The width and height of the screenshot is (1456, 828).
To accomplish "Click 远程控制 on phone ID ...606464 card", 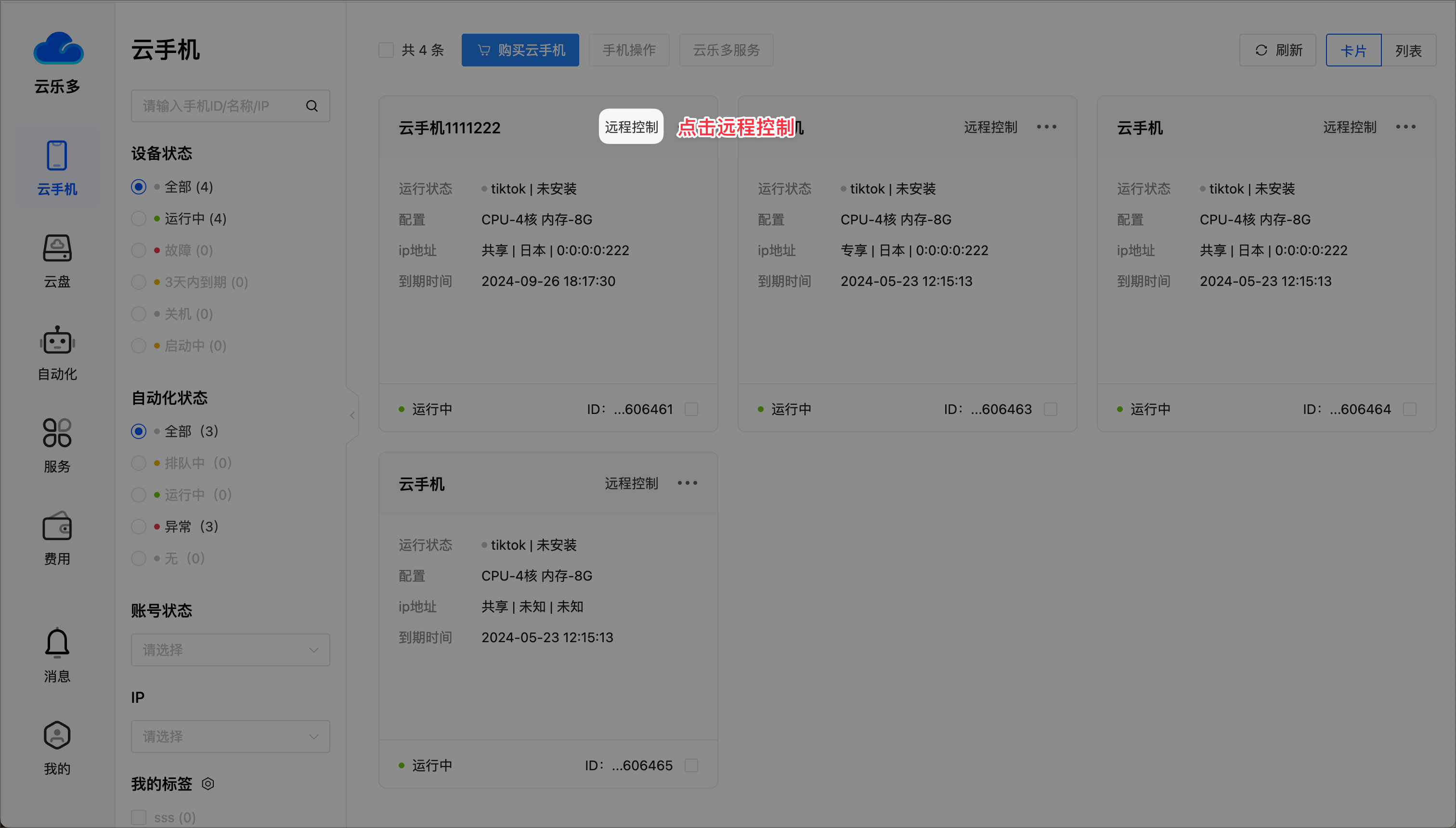I will tap(1350, 127).
